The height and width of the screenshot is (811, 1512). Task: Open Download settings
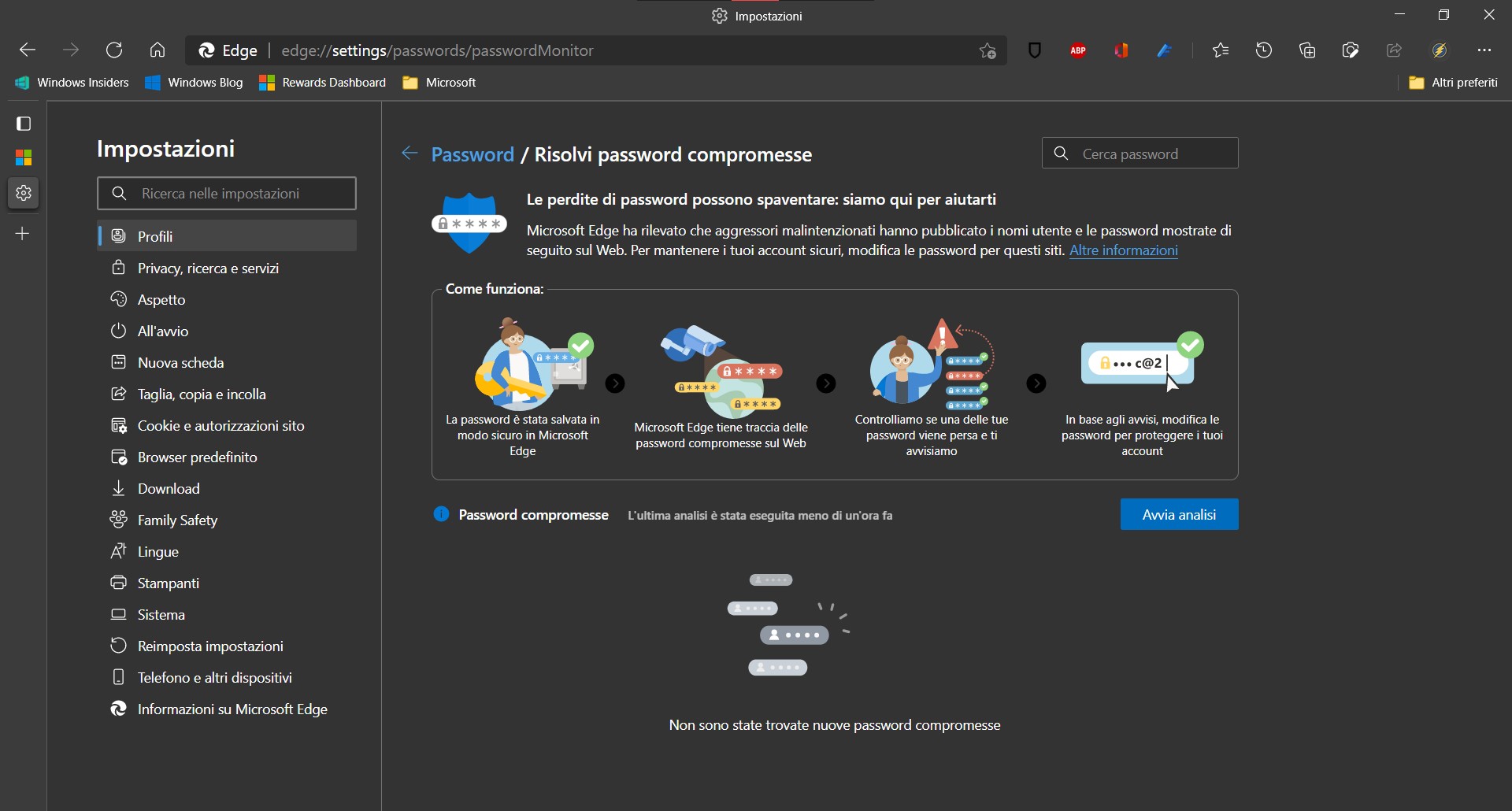(x=227, y=489)
